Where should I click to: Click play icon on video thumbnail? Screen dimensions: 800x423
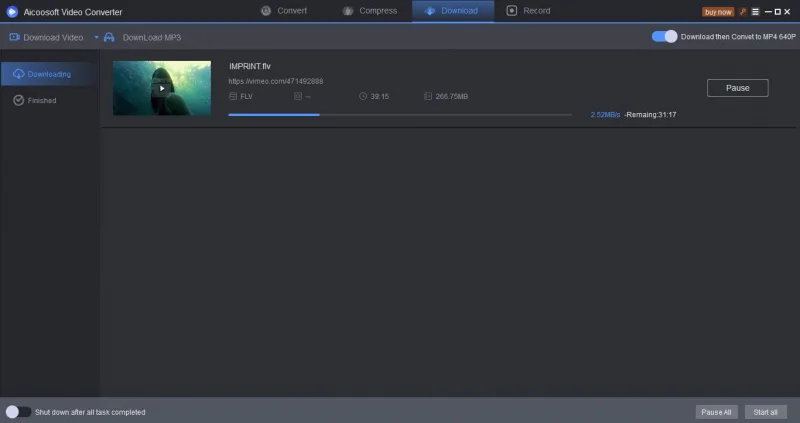click(x=162, y=88)
